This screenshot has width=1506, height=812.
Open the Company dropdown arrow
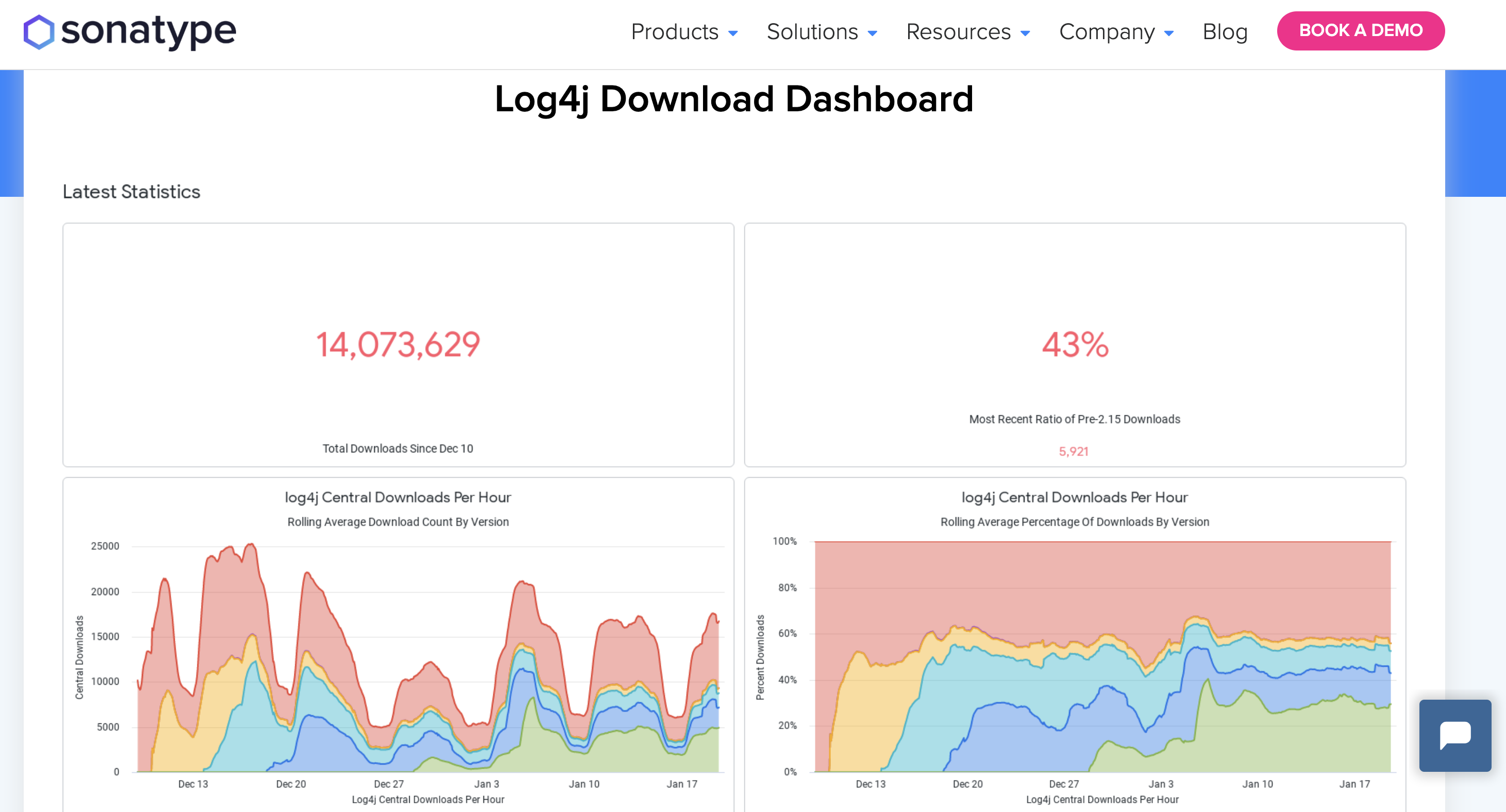coord(1168,33)
